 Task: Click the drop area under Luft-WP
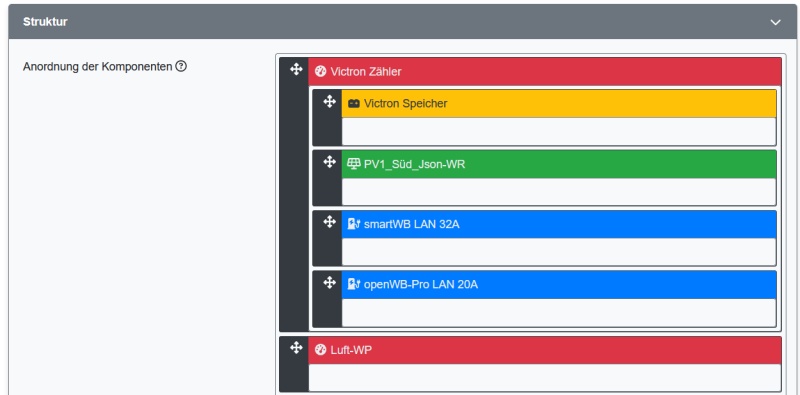(544, 378)
